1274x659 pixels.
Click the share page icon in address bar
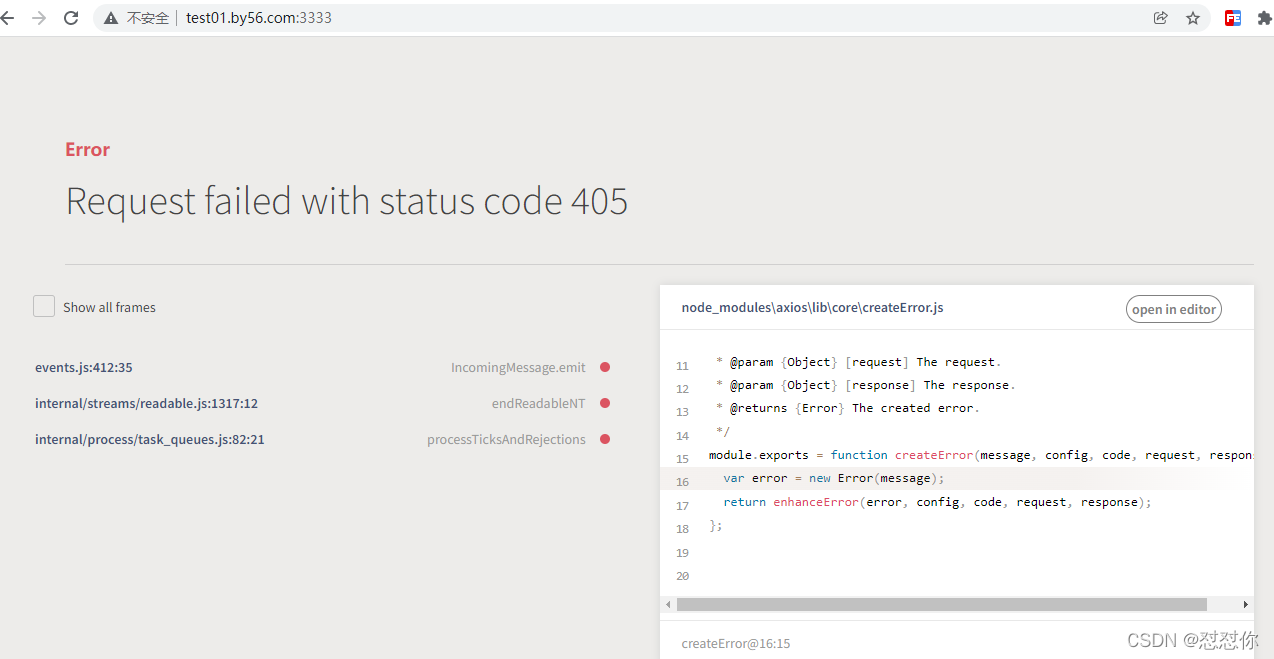pos(1160,18)
